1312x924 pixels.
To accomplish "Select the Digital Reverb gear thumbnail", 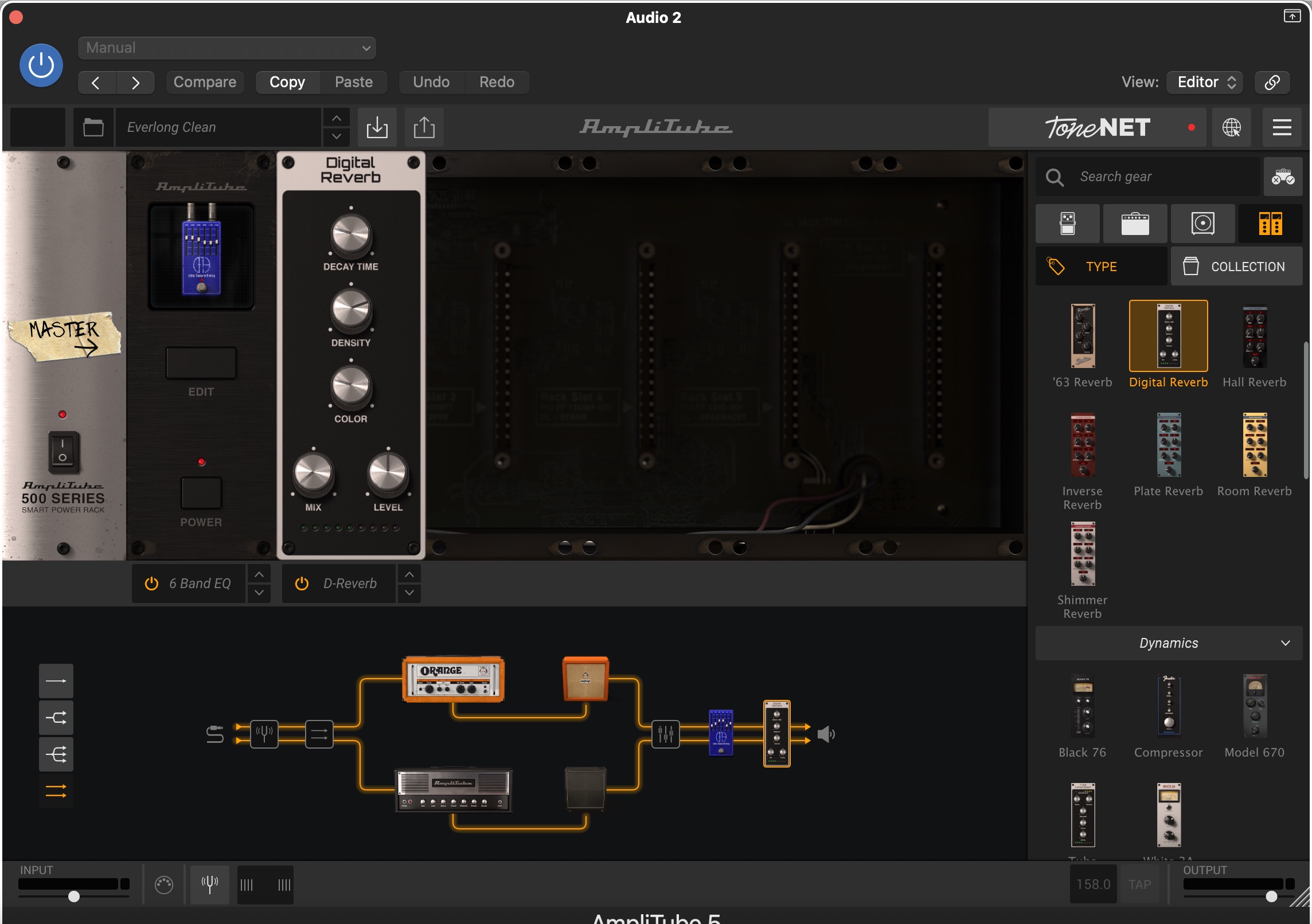I will pyautogui.click(x=1169, y=336).
